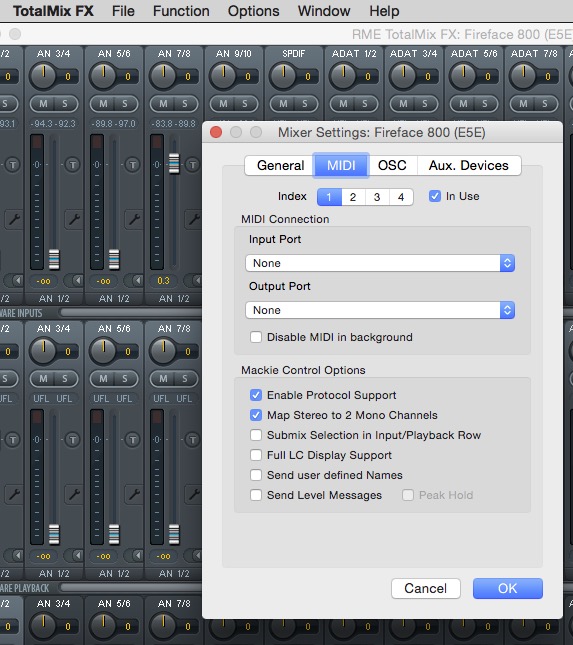
Task: Uncheck Enable Protocol Support
Action: tap(256, 395)
